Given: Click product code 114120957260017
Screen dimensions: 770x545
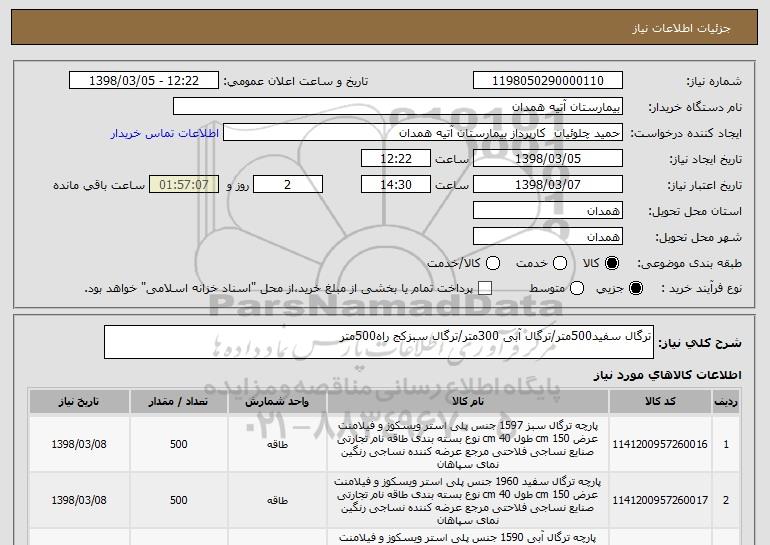Looking at the screenshot, I should (x=660, y=500).
